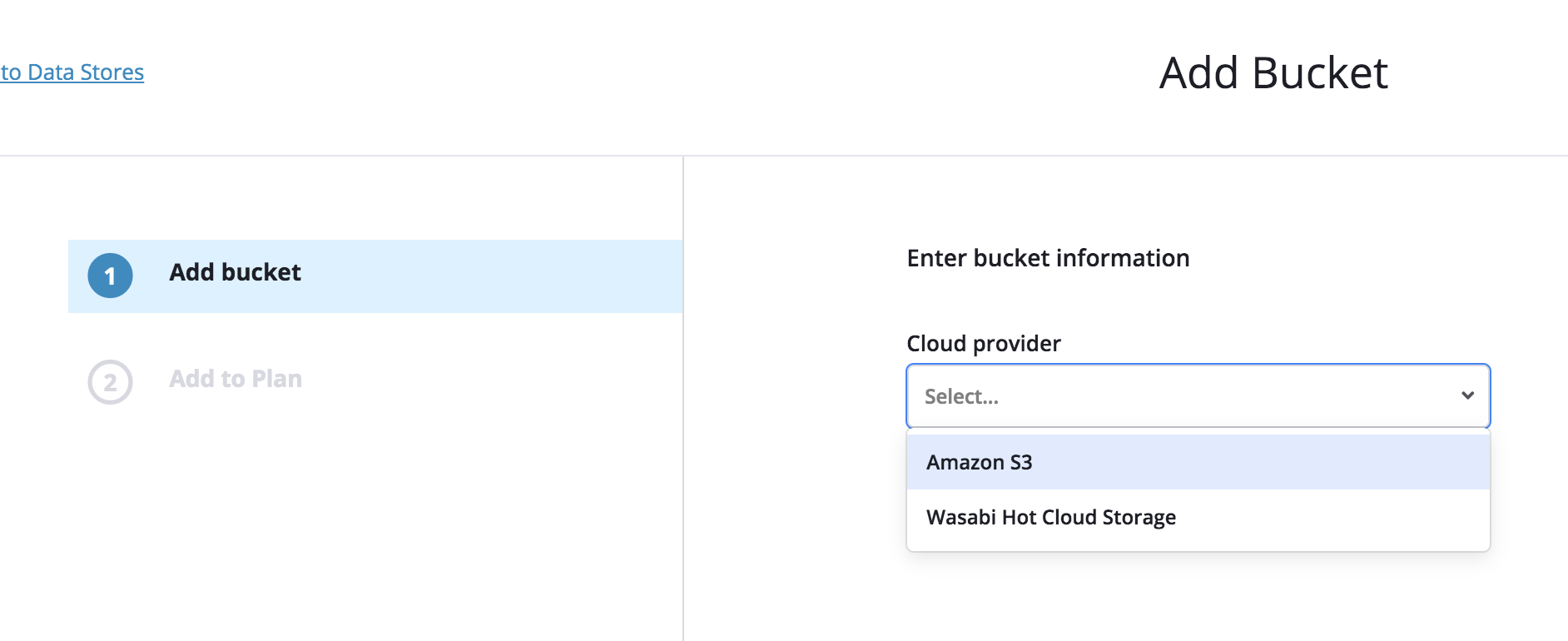This screenshot has height=641, width=1568.
Task: Choose Wasabi Hot Cloud Storage option
Action: click(x=1198, y=517)
